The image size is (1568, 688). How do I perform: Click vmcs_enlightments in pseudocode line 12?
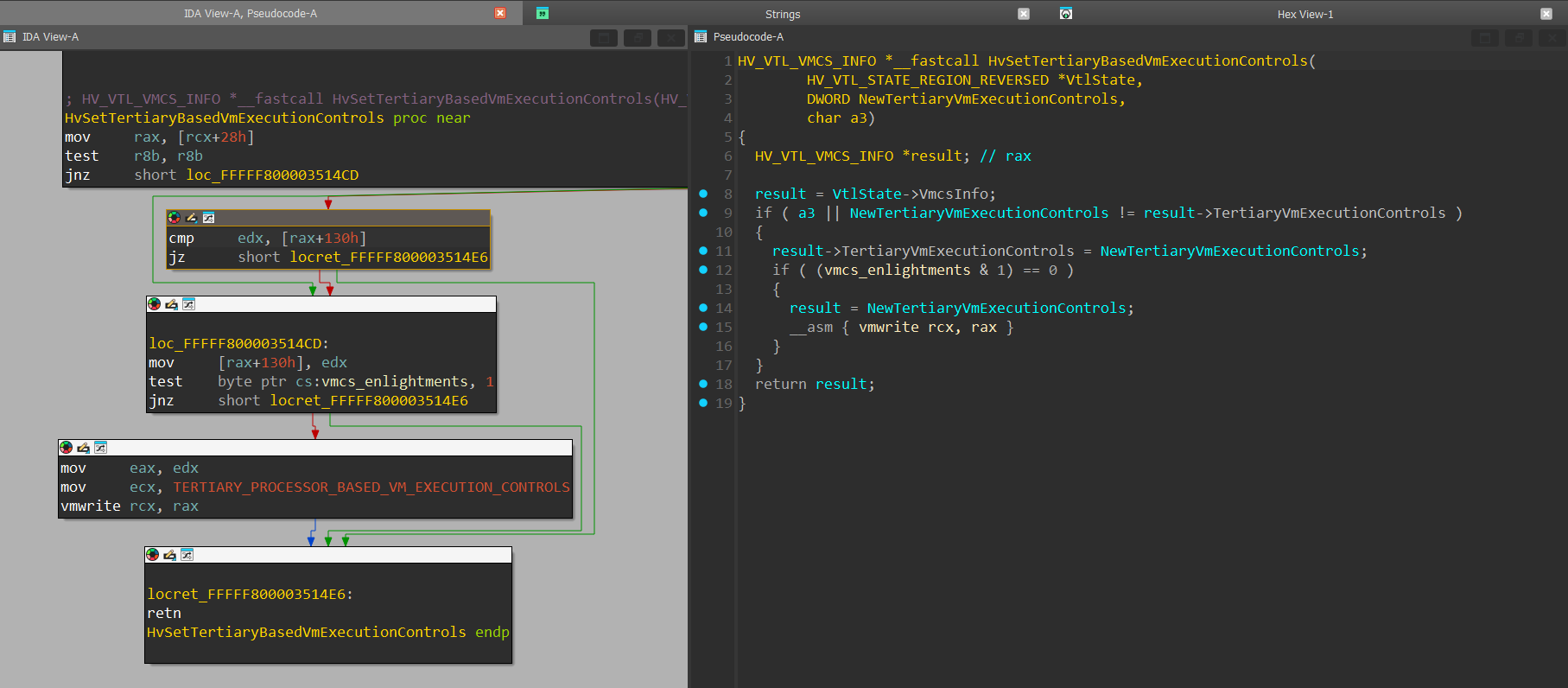point(898,271)
